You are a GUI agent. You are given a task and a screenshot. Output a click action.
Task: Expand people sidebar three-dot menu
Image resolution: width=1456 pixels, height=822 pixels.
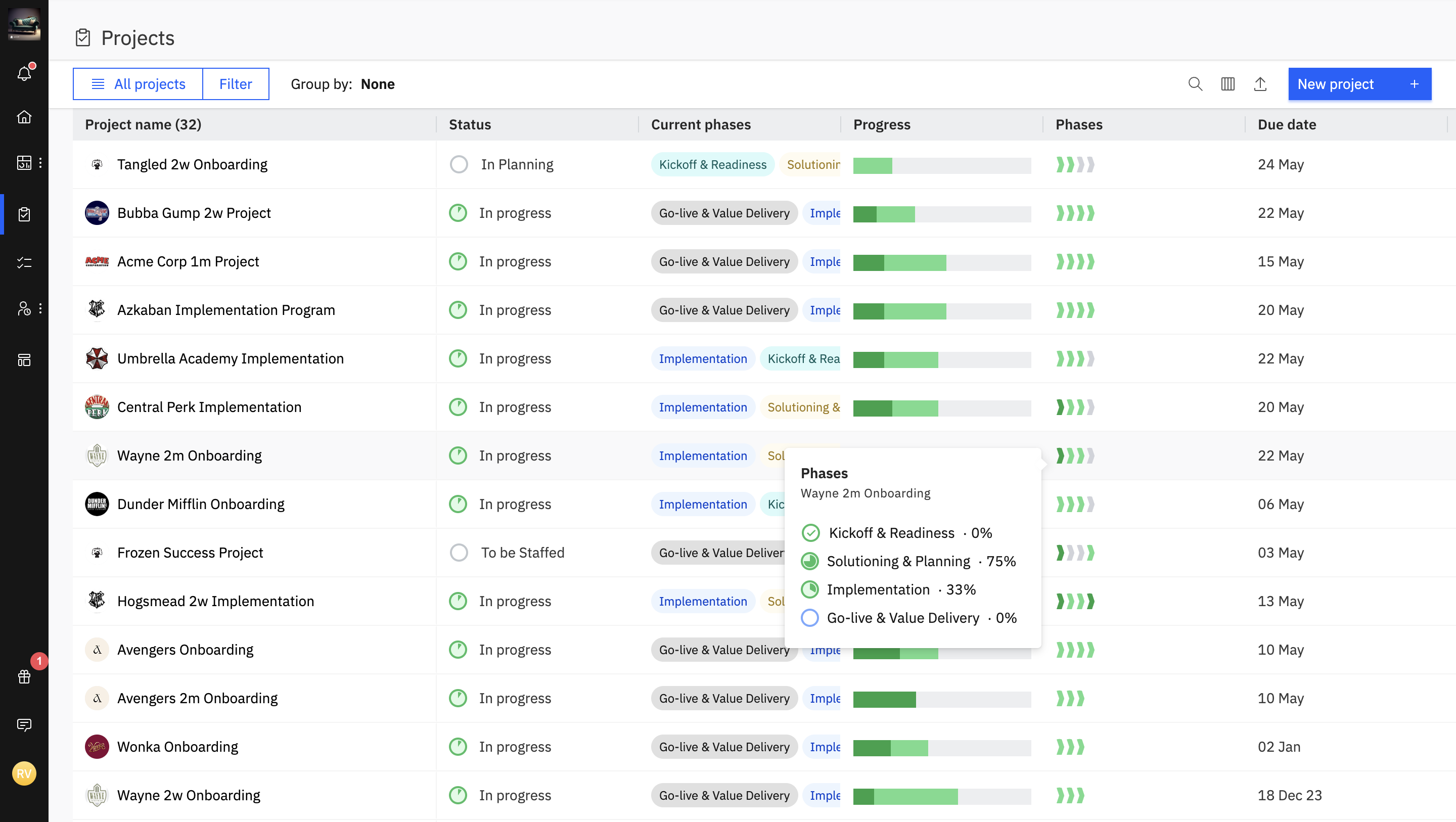point(40,309)
